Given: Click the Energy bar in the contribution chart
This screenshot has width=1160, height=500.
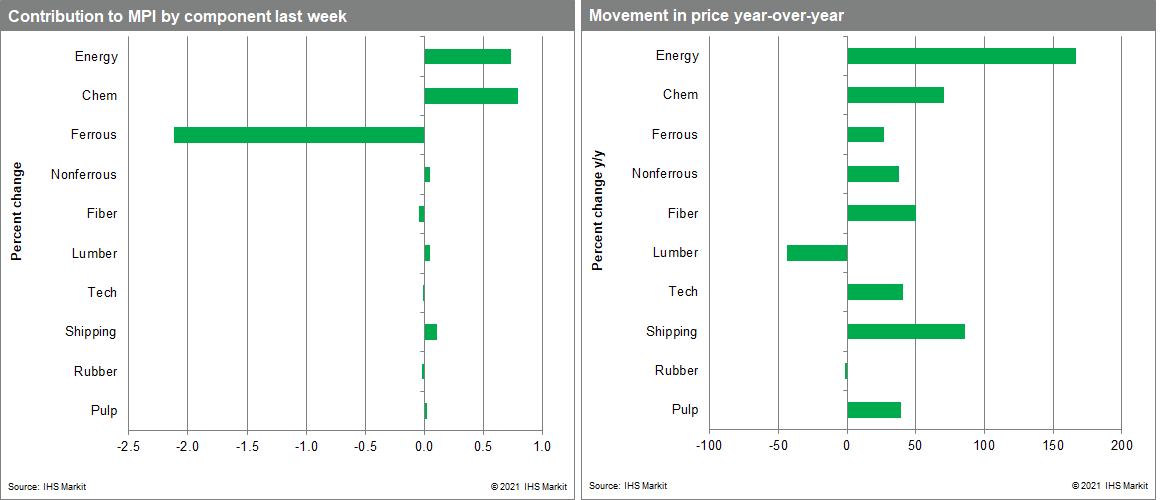Looking at the screenshot, I should [467, 57].
